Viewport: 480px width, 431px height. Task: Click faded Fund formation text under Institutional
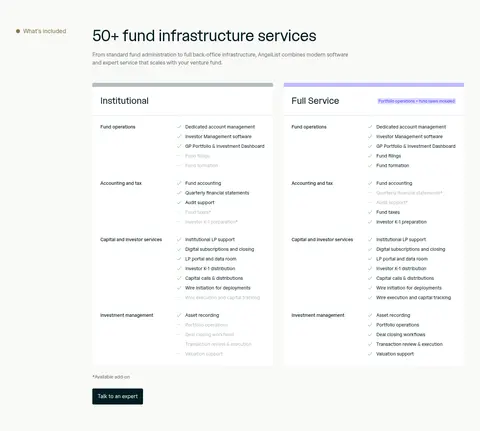(201, 166)
